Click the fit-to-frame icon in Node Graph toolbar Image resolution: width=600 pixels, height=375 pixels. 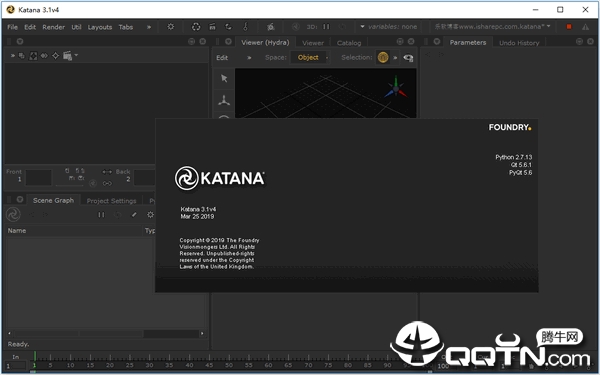pos(33,56)
